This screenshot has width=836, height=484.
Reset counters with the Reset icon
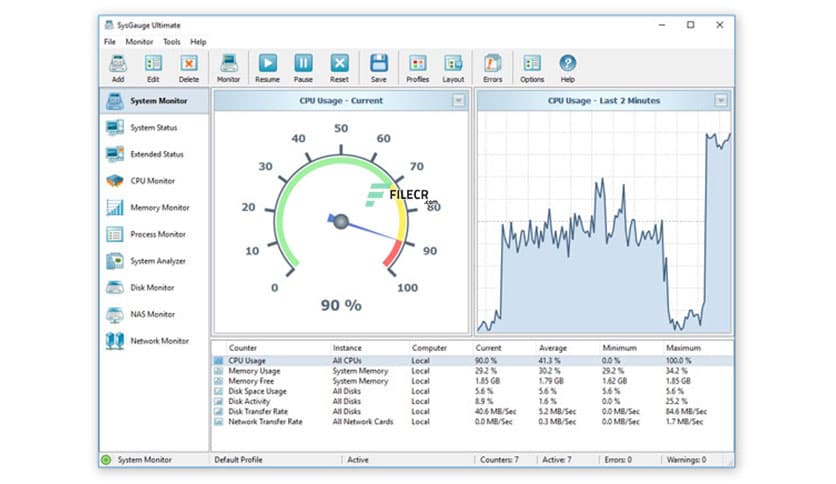coord(339,68)
